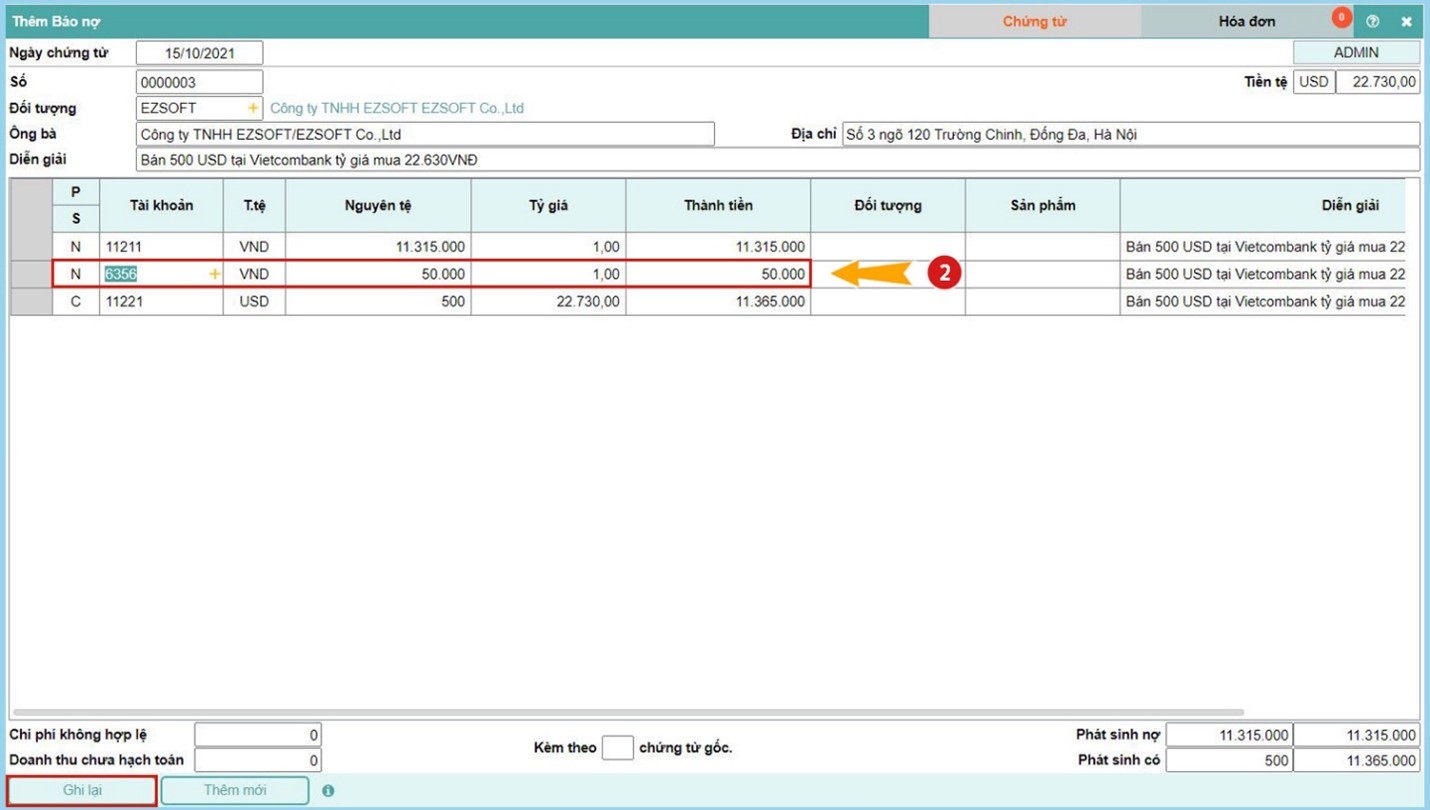Click the help question mark icon
The image size is (1430, 810).
(x=1373, y=21)
